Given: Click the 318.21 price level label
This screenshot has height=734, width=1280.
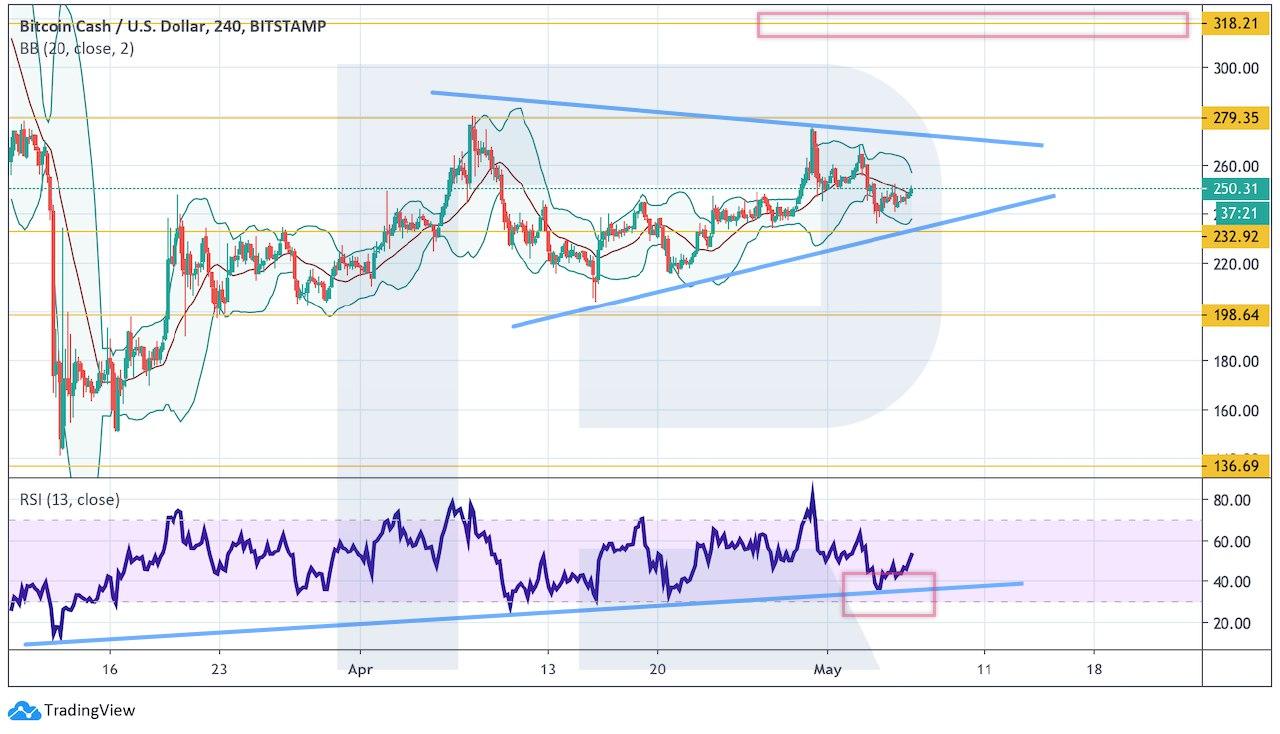Looking at the screenshot, I should (1236, 23).
